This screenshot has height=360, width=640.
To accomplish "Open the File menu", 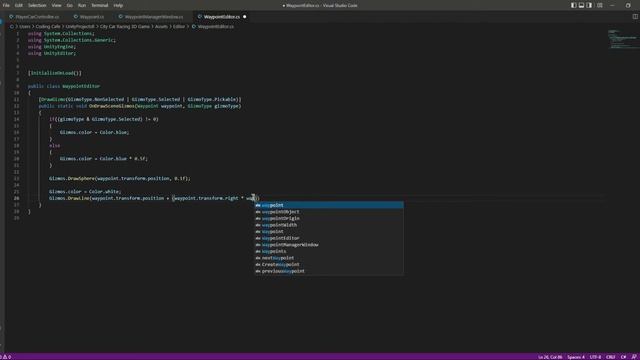I will coord(6,5).
